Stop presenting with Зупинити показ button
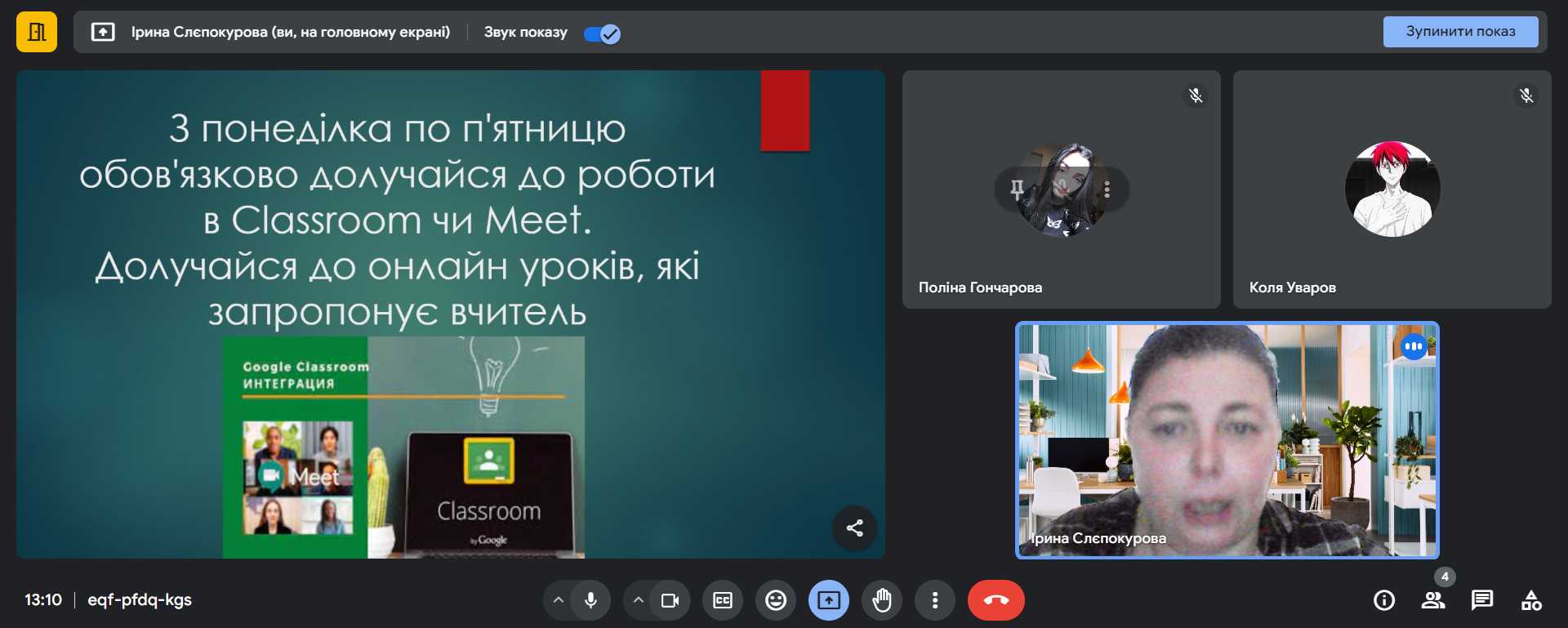This screenshot has width=1568, height=628. pos(1459,32)
